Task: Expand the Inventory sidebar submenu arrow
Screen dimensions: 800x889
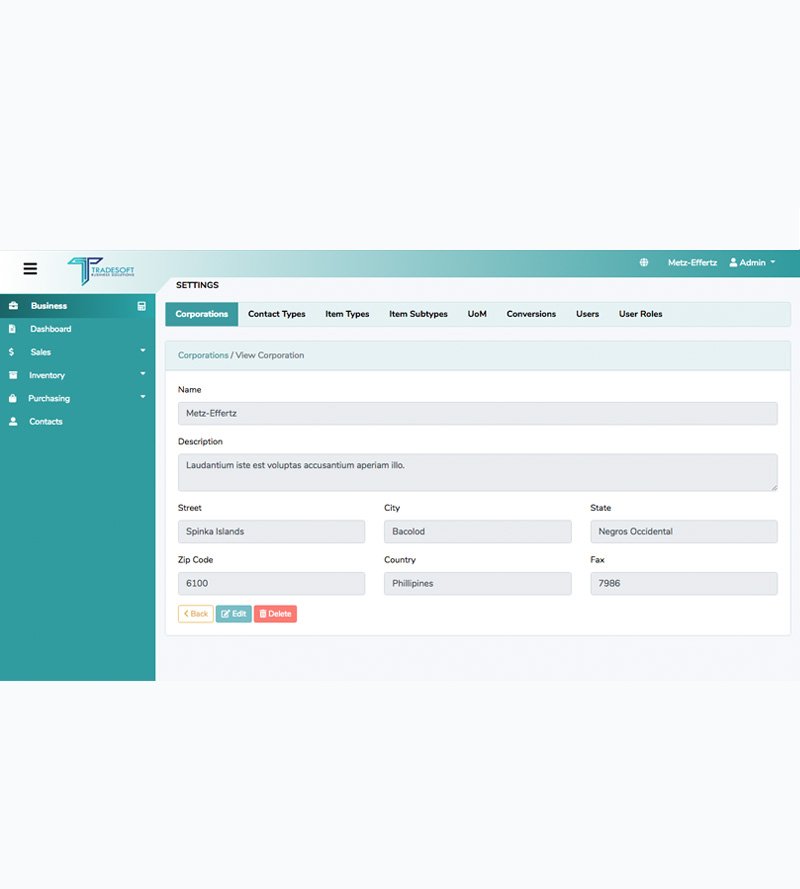Action: (143, 374)
